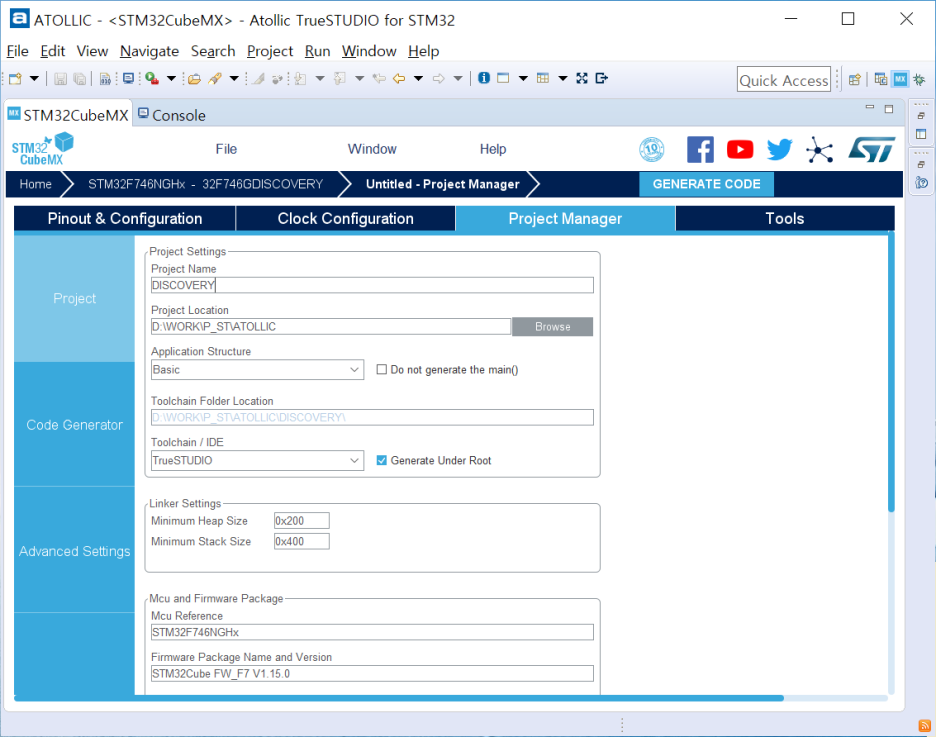Switch to the MX CubeMX perspective icon

(x=900, y=79)
